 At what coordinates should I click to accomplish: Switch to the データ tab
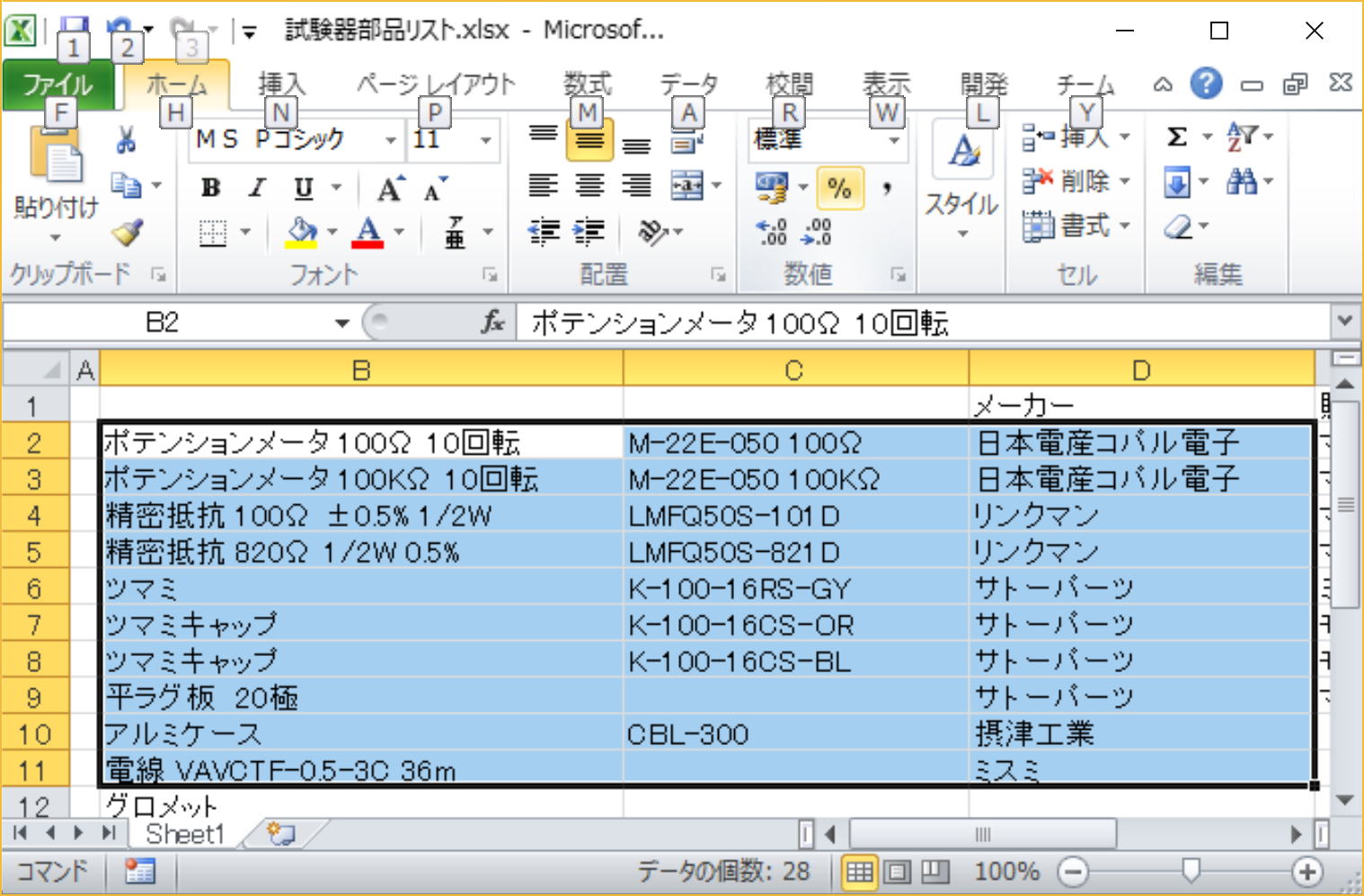[x=689, y=84]
